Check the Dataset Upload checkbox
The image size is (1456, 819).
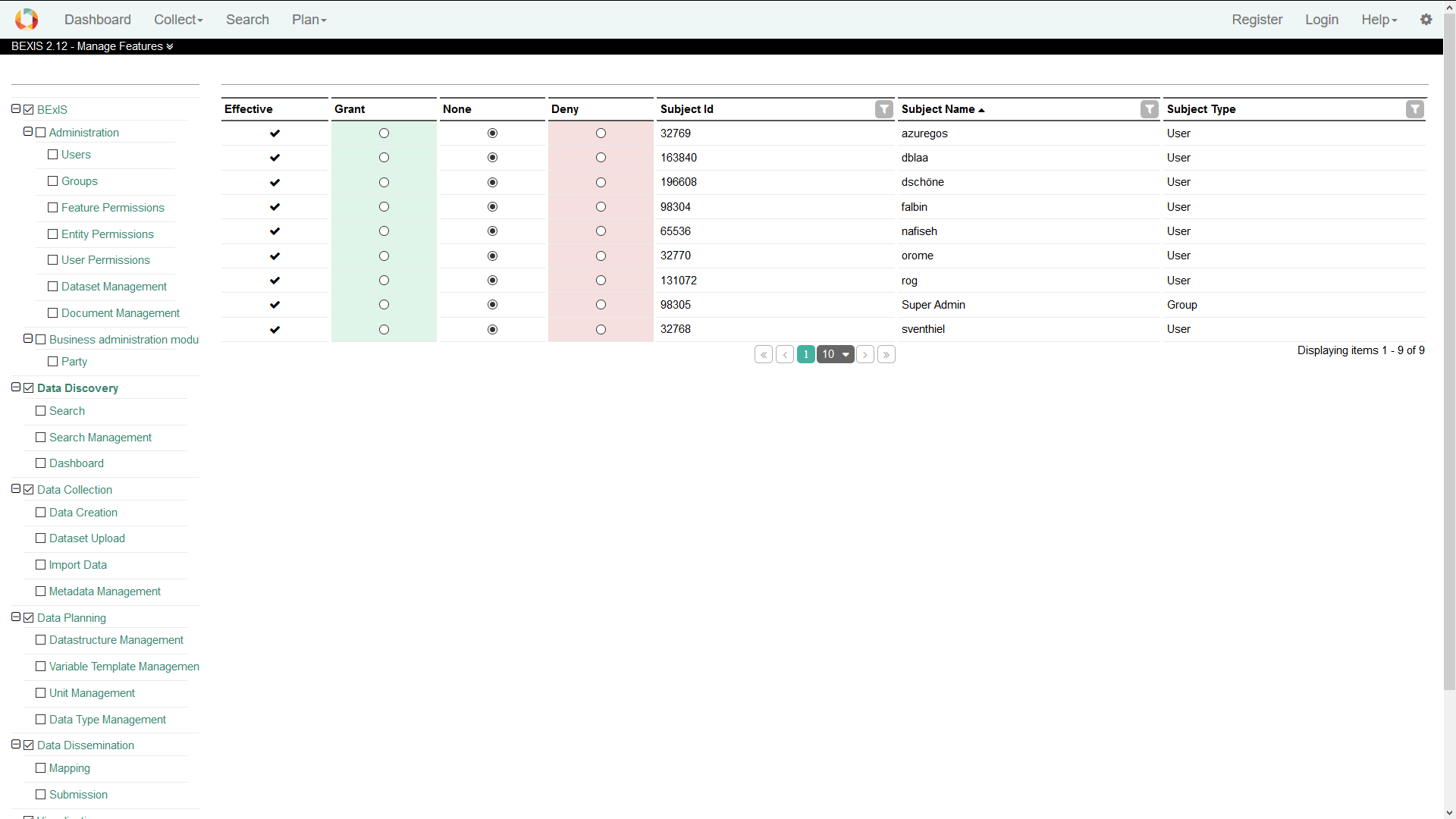click(41, 538)
